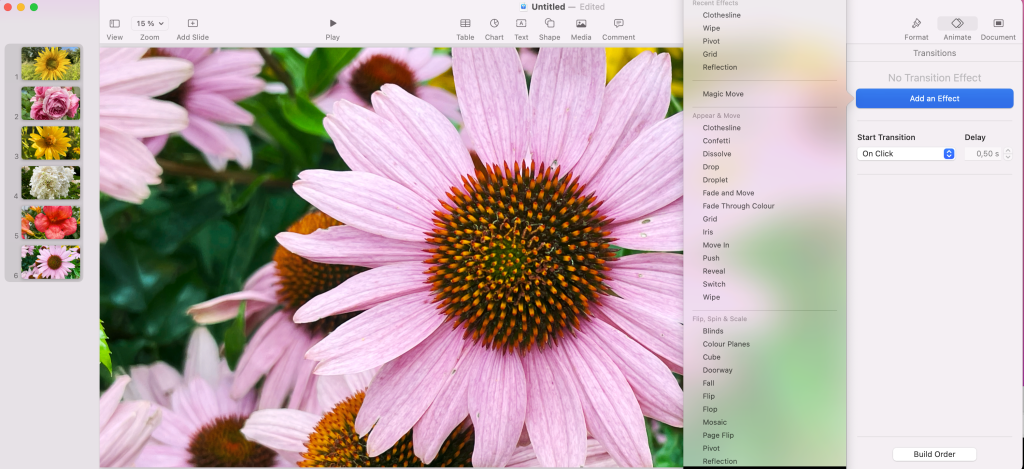This screenshot has width=1024, height=469.
Task: Select the Switch transition
Action: point(714,284)
